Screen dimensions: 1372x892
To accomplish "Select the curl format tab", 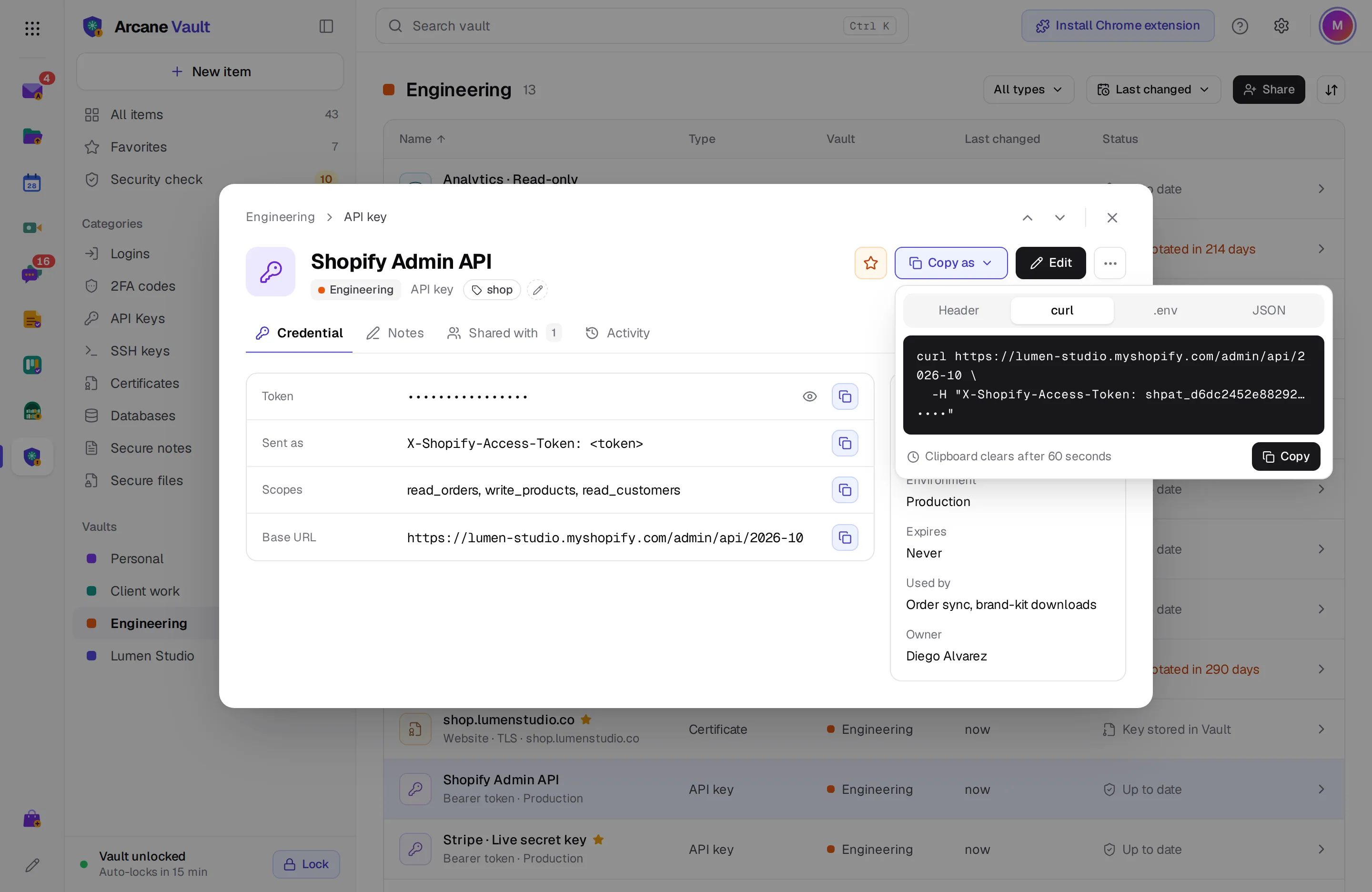I will 1062,310.
